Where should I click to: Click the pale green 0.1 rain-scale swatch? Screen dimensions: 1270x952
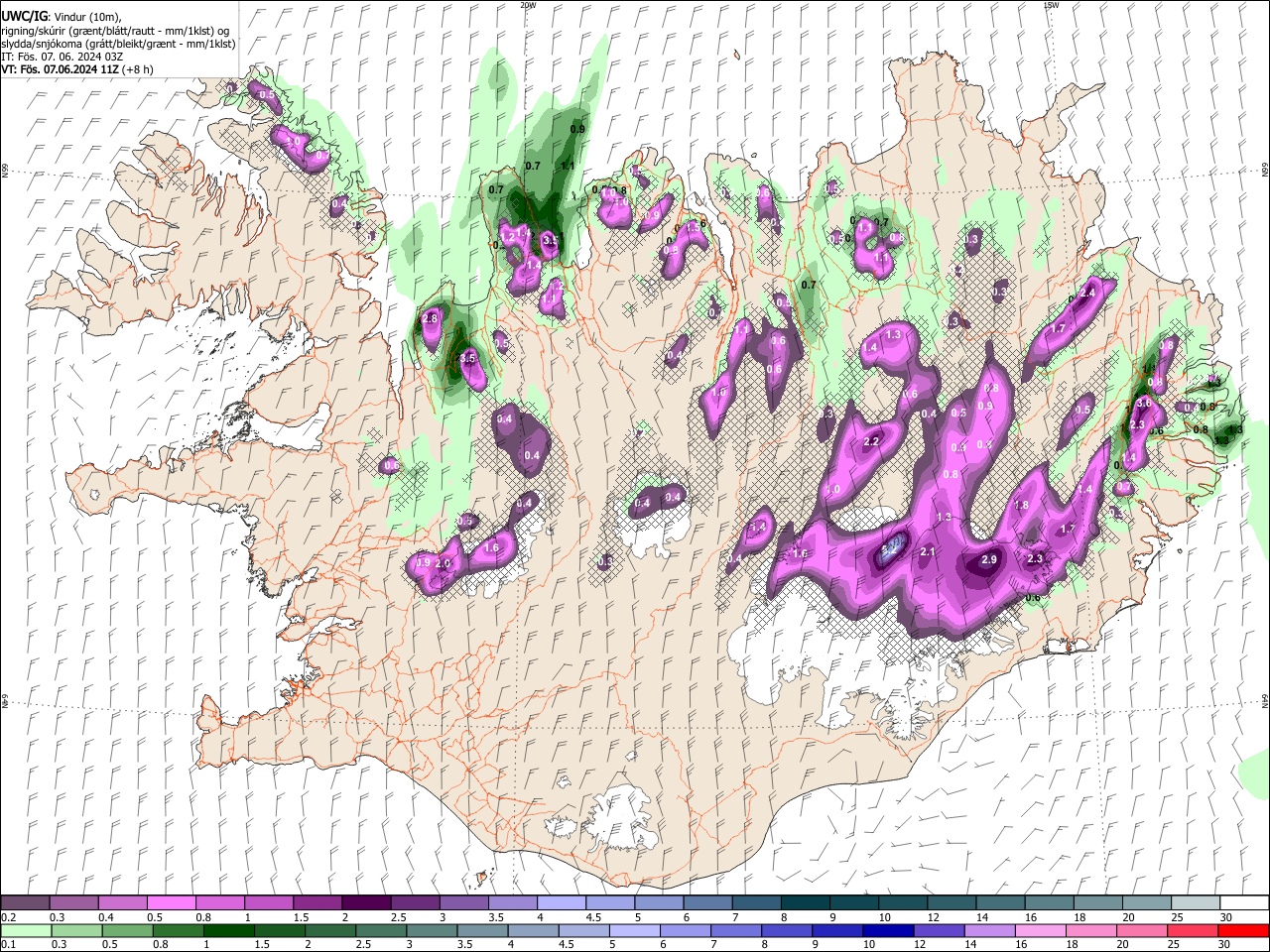(25, 930)
